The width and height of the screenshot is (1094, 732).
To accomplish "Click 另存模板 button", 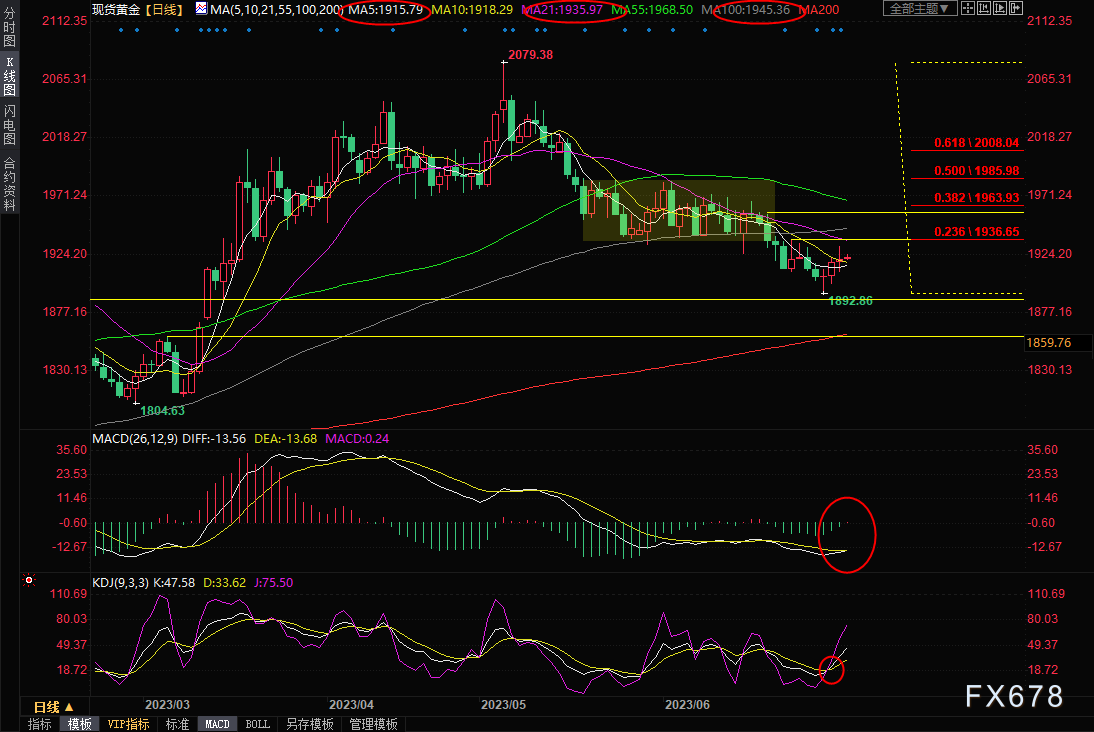I will point(310,724).
